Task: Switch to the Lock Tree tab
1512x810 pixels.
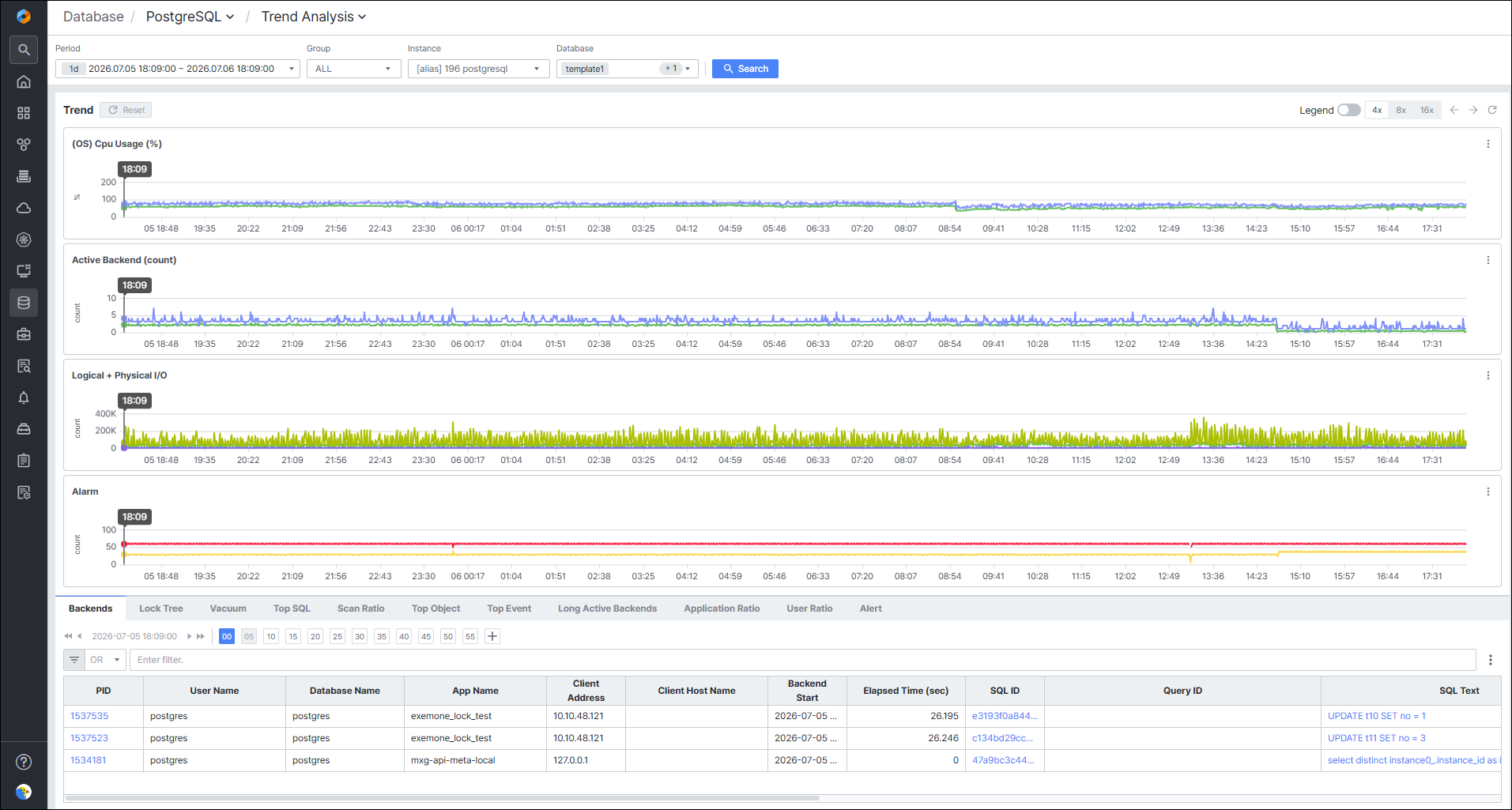Action: click(x=161, y=608)
